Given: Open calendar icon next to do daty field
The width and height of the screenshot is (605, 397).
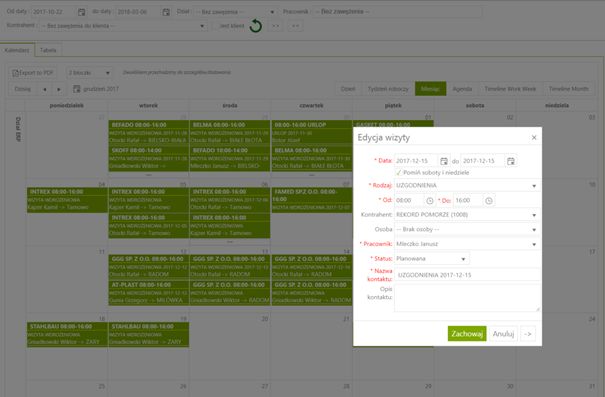Looking at the screenshot, I should click(166, 12).
